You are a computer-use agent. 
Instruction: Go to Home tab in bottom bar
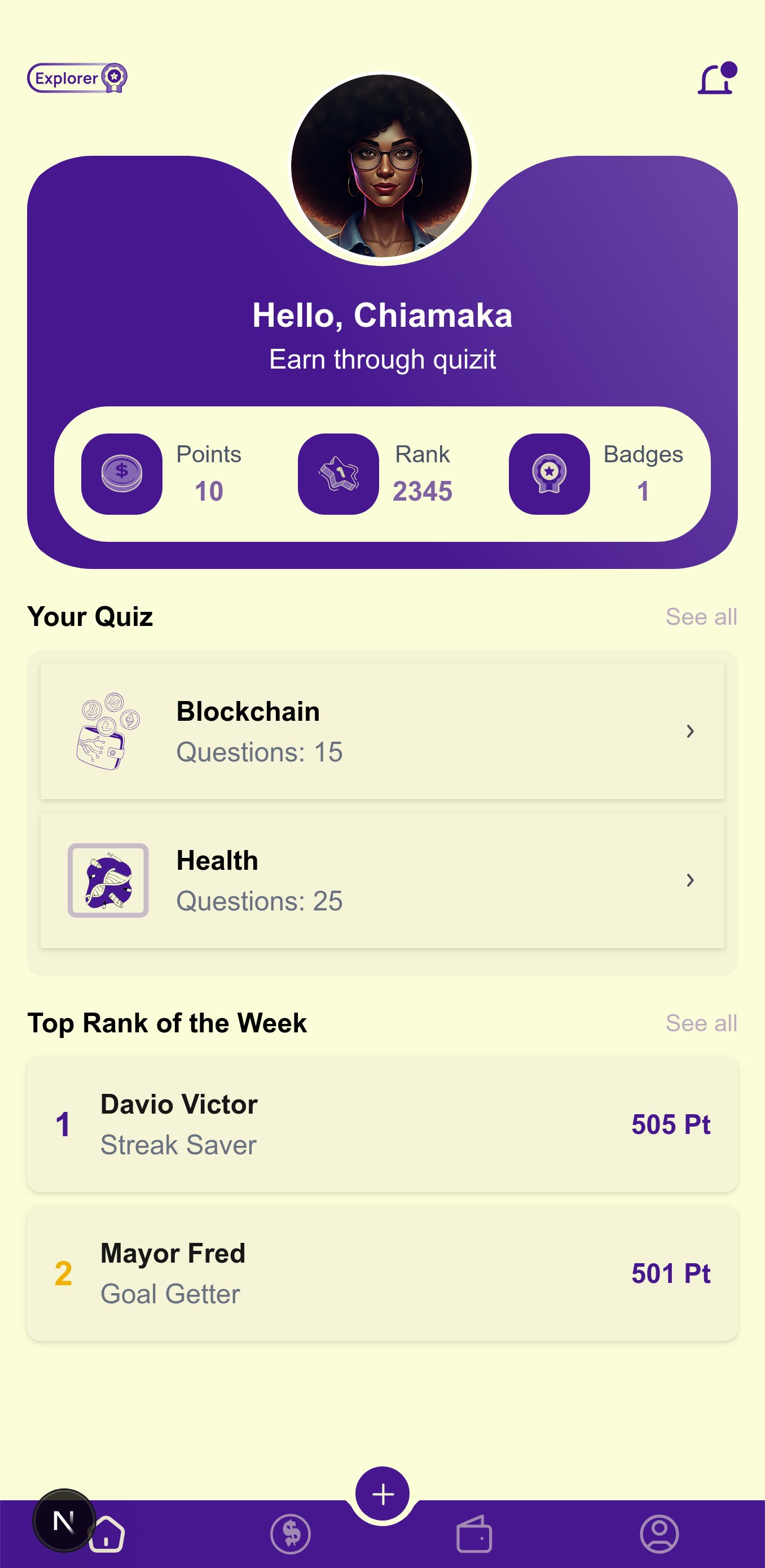[108, 1534]
